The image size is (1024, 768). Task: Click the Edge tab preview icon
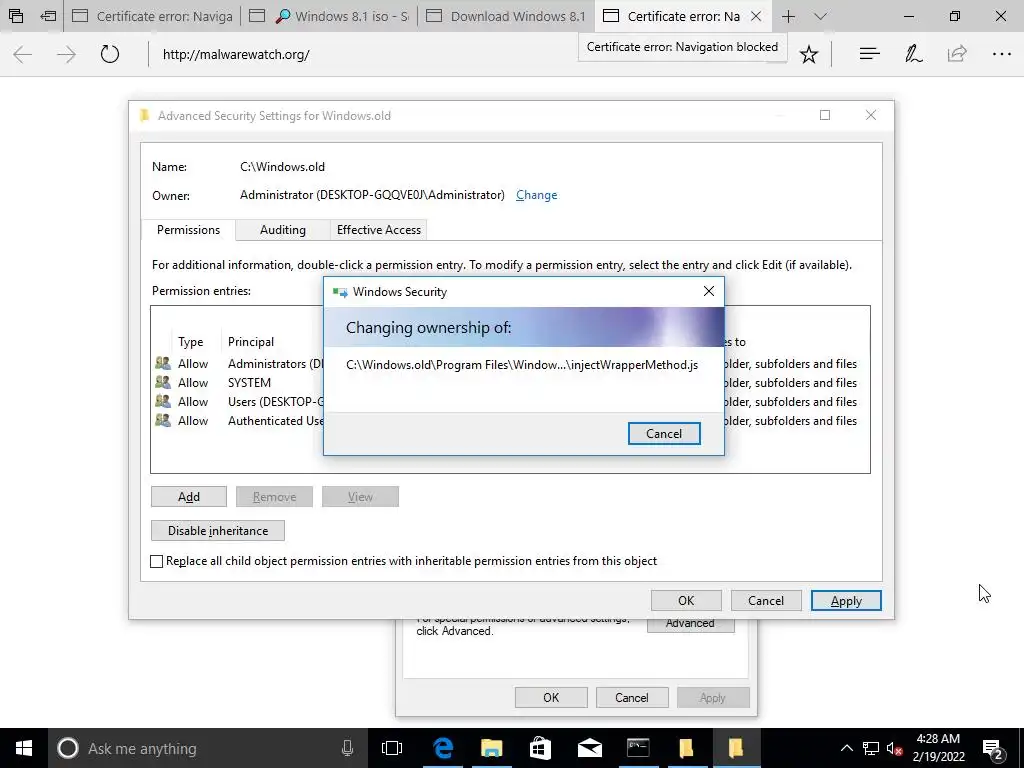coord(16,16)
